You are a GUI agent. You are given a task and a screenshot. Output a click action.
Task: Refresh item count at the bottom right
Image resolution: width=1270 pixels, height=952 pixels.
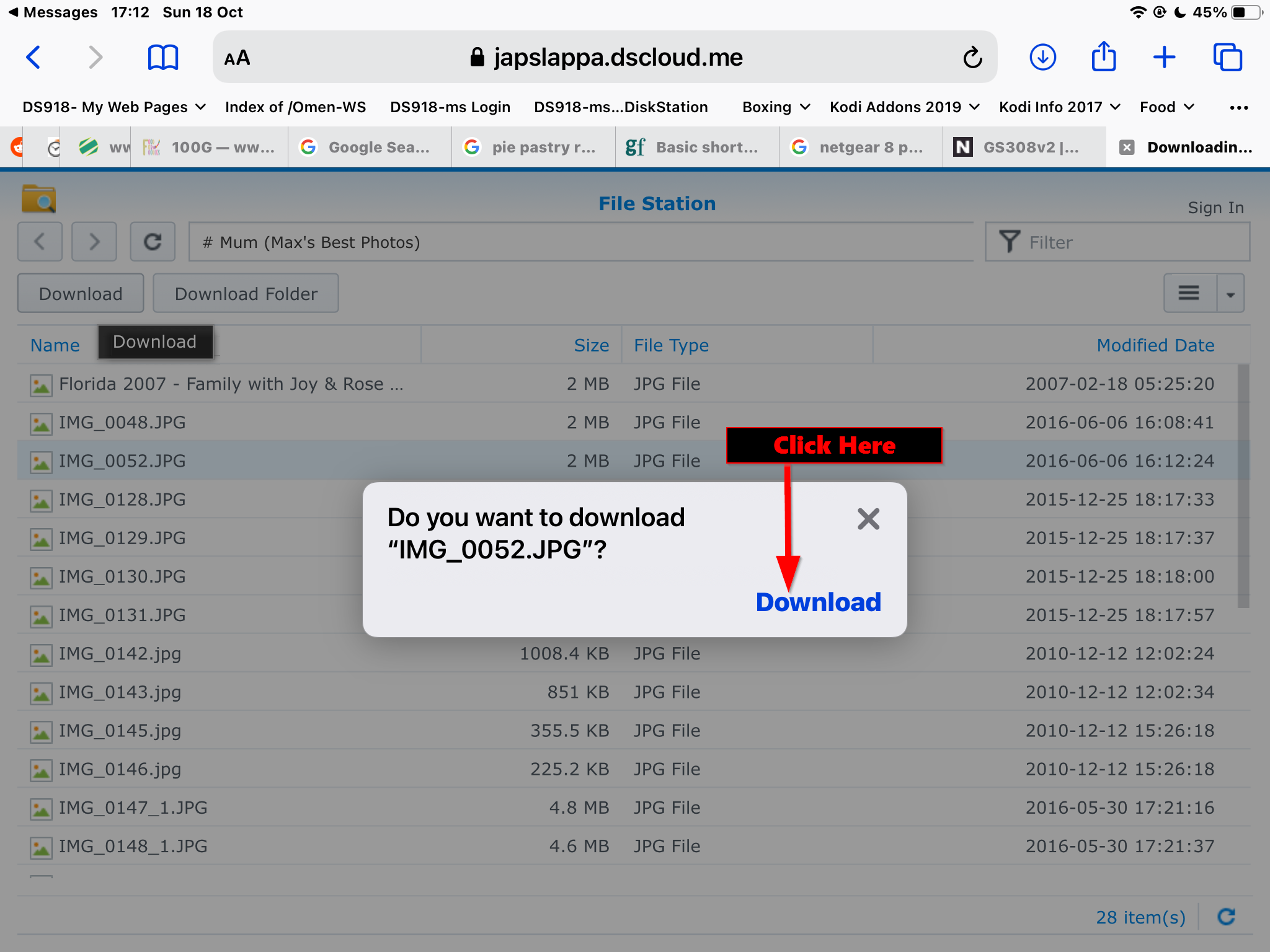click(x=1227, y=917)
